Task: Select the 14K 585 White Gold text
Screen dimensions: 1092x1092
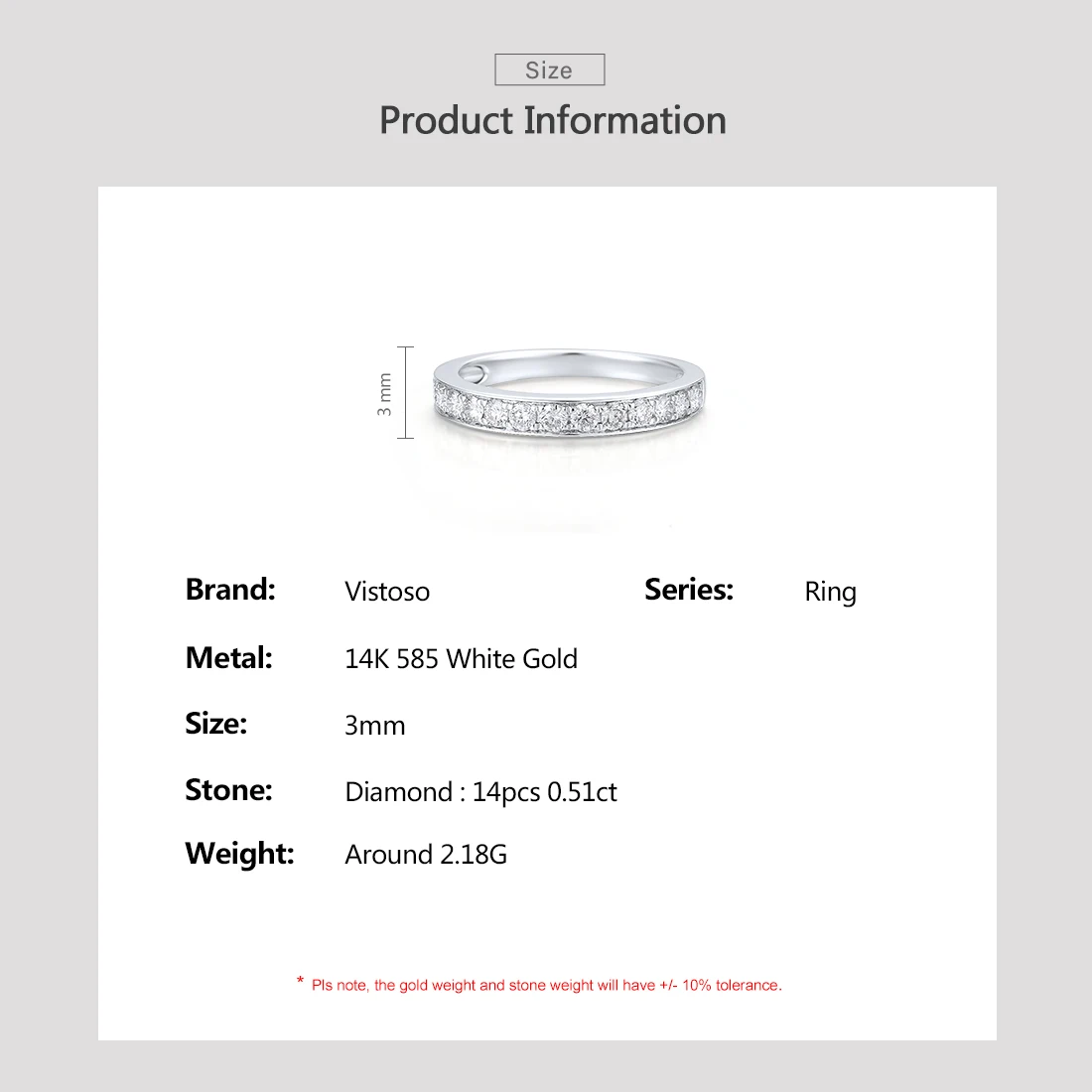Action: point(461,659)
